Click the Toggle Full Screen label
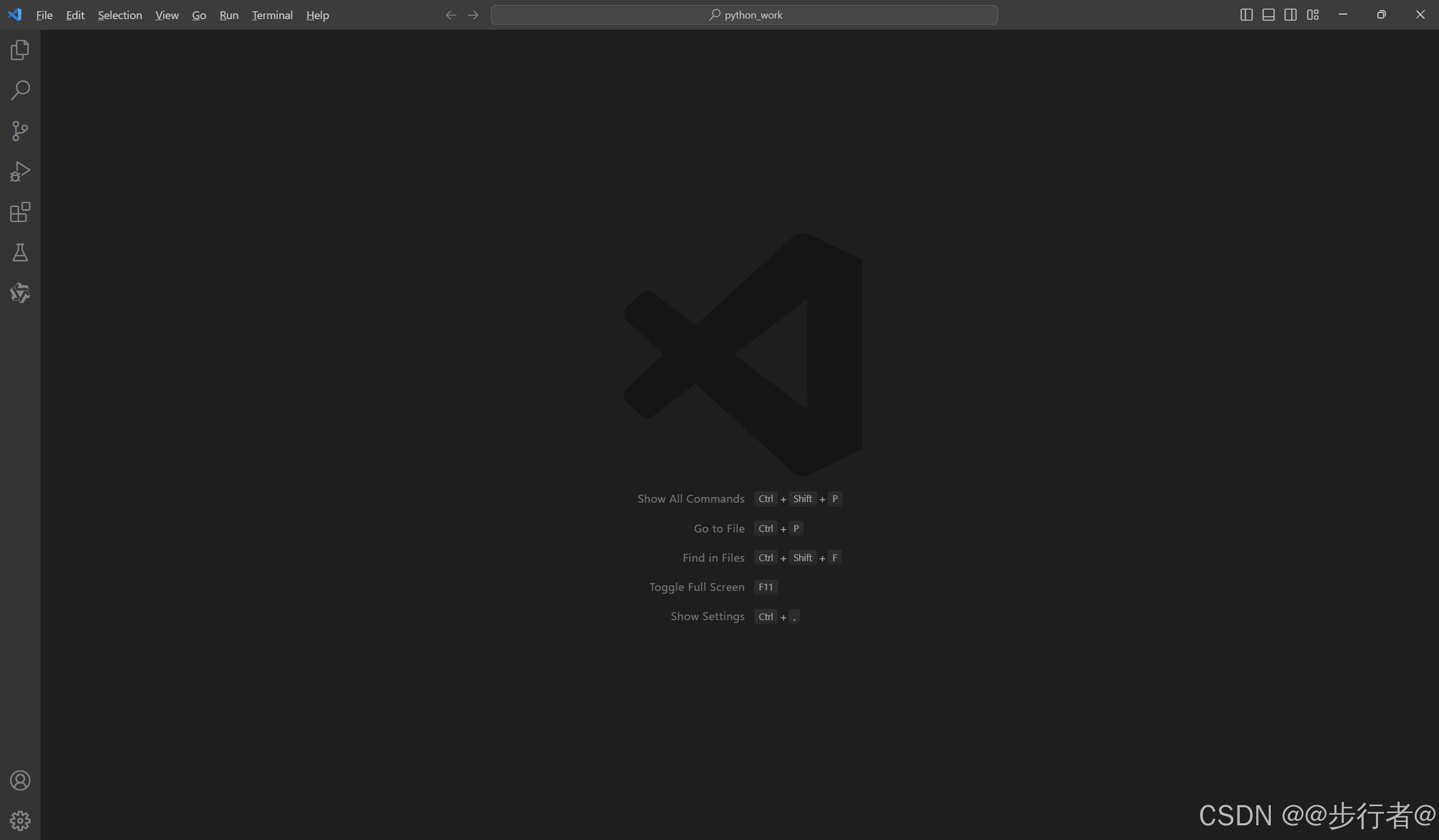Viewport: 1439px width, 840px height. [x=697, y=586]
